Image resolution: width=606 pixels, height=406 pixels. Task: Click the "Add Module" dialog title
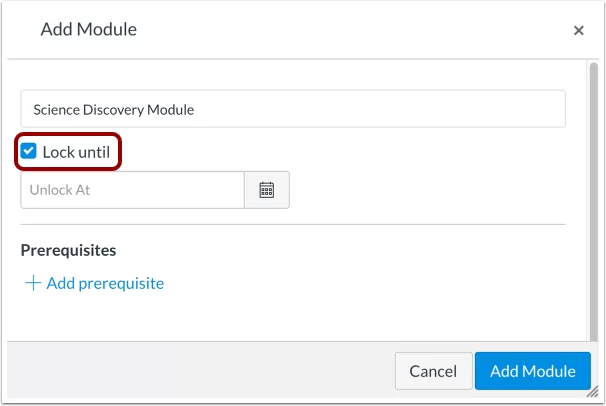click(89, 30)
